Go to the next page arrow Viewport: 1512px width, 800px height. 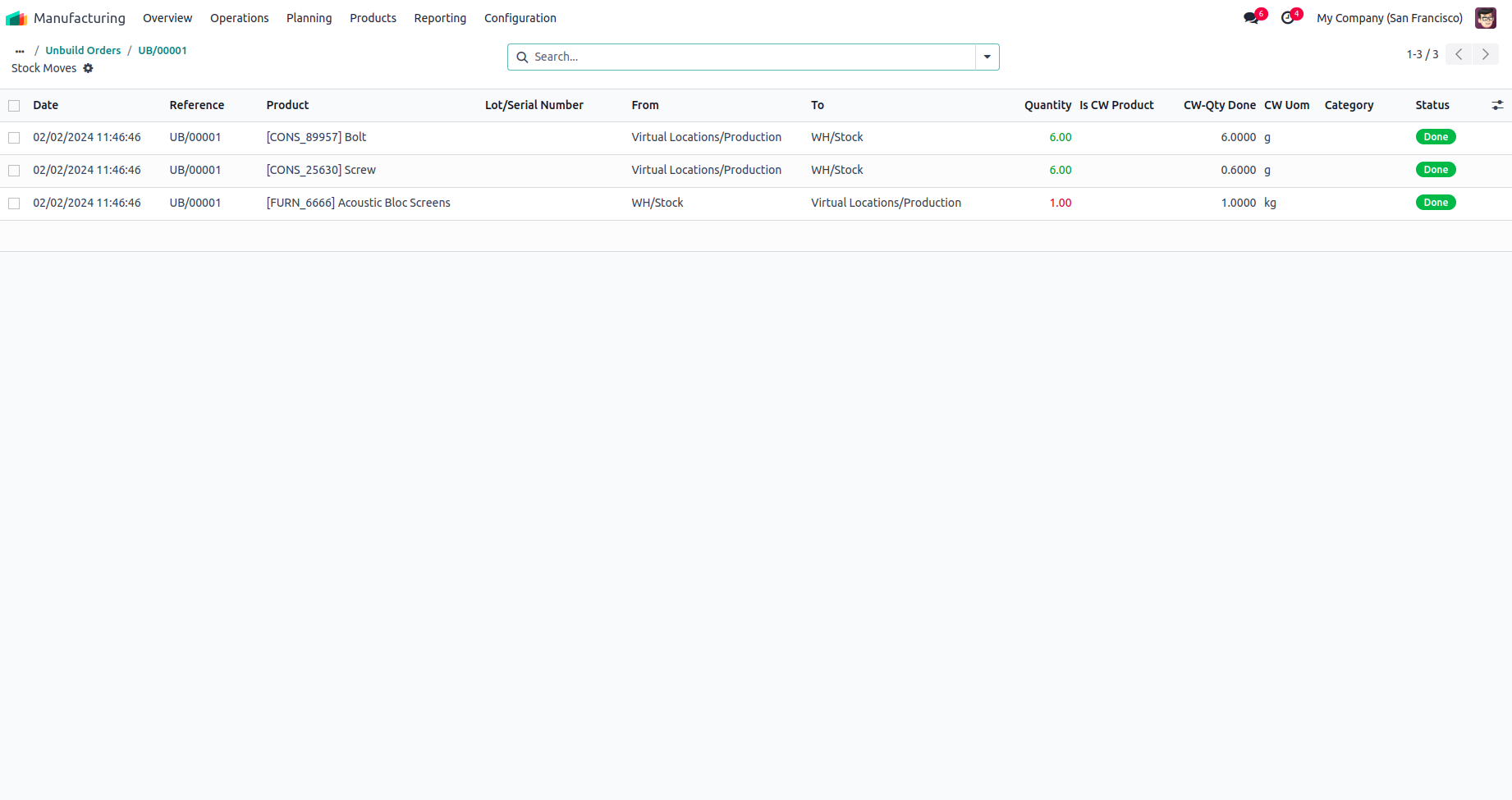1485,54
